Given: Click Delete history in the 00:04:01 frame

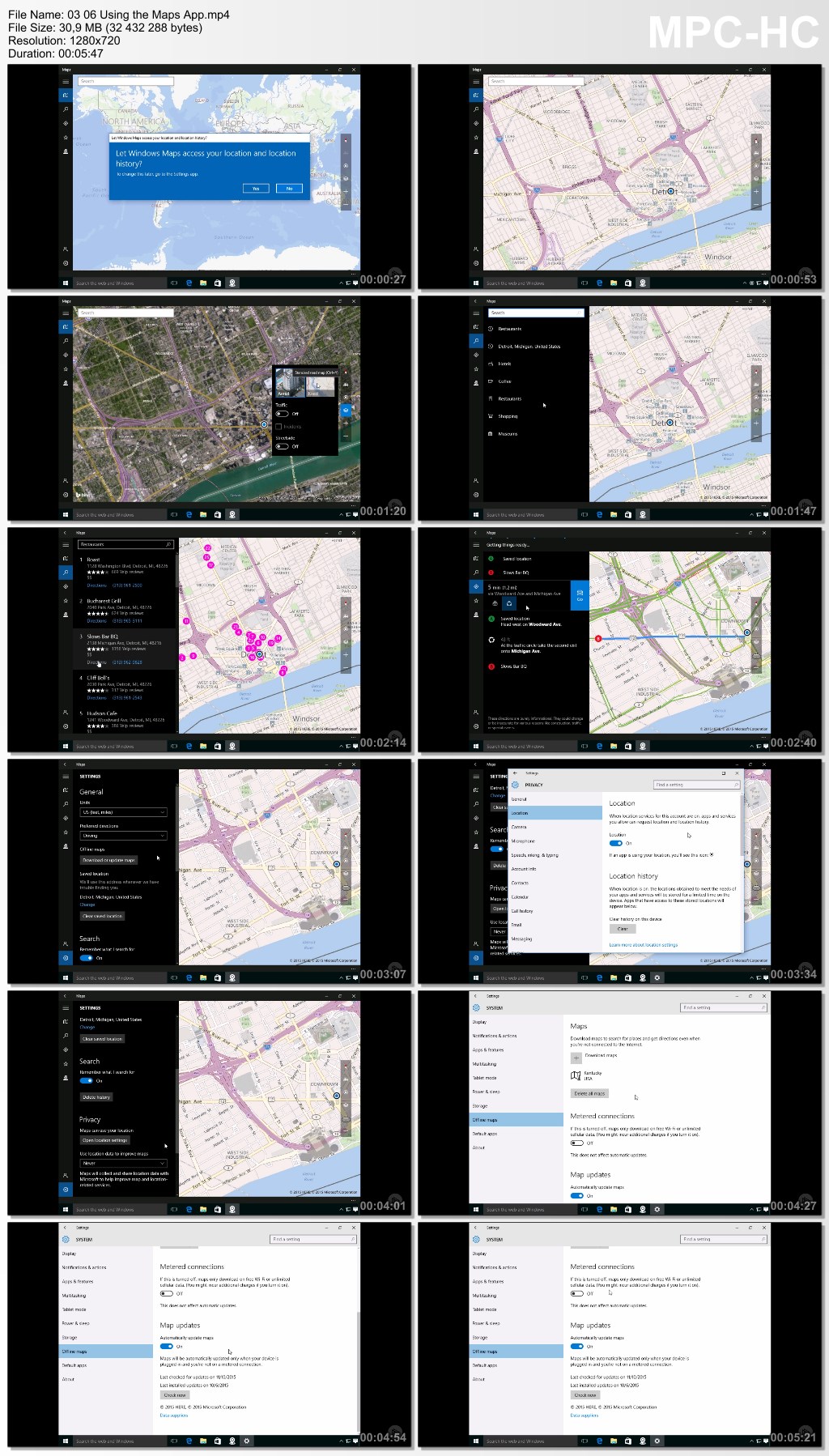Looking at the screenshot, I should click(x=96, y=1097).
